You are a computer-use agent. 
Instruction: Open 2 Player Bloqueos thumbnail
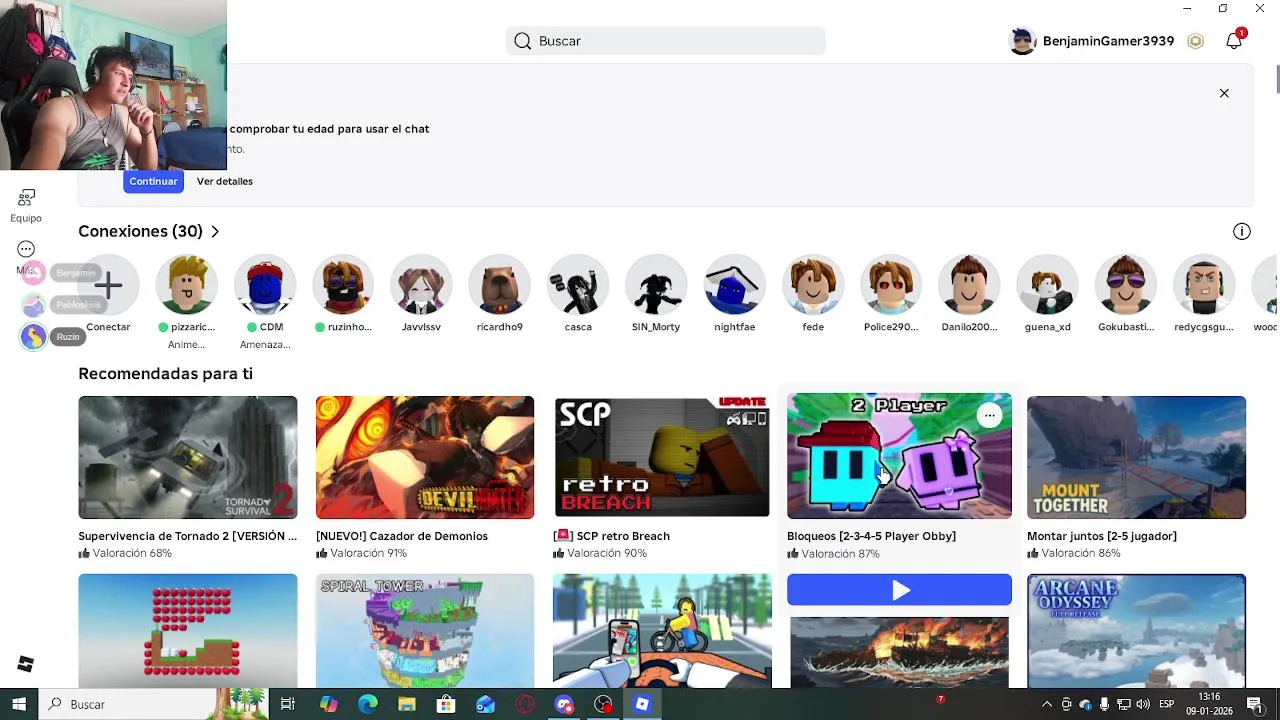pyautogui.click(x=899, y=456)
